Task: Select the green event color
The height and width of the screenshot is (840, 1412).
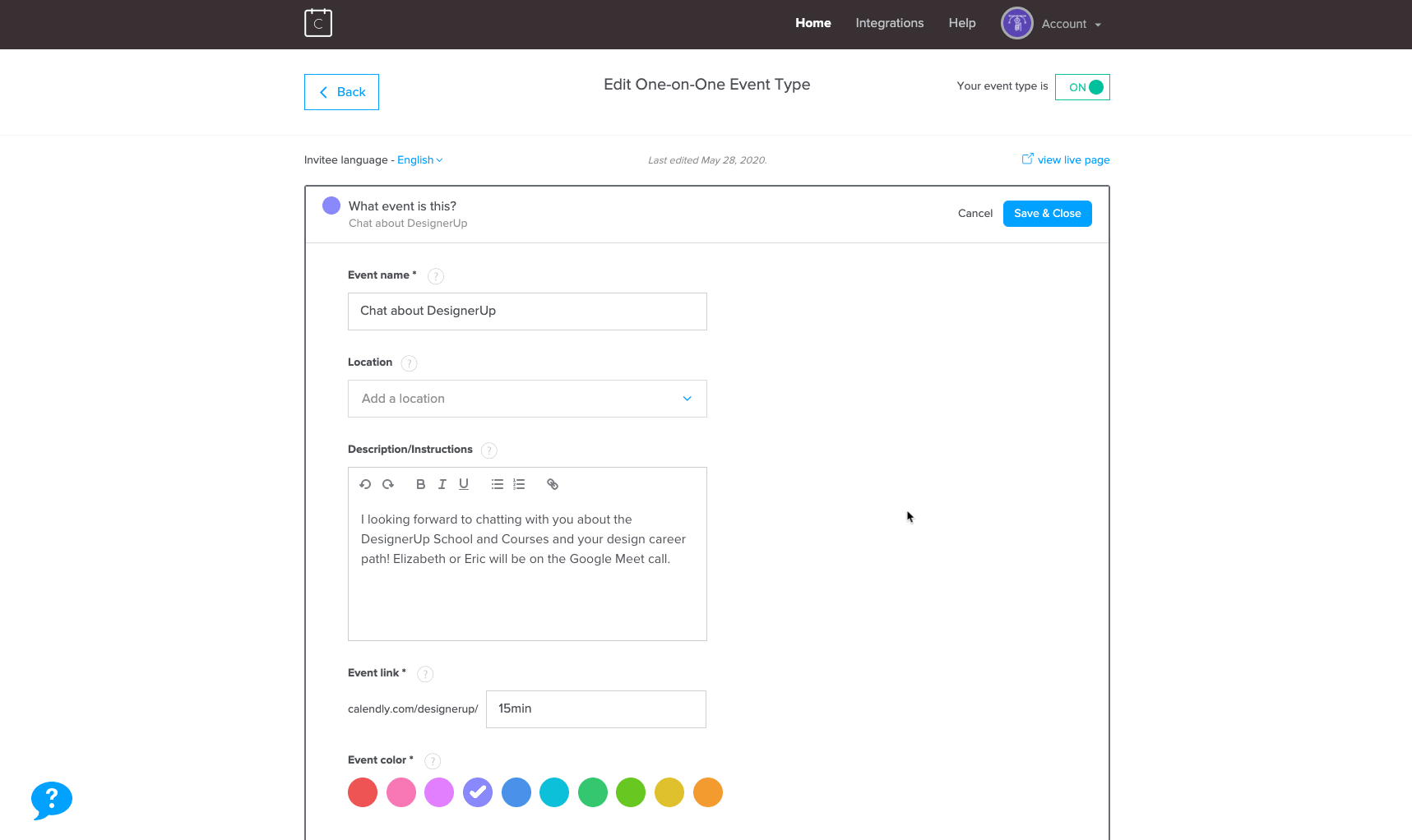Action: click(x=593, y=792)
